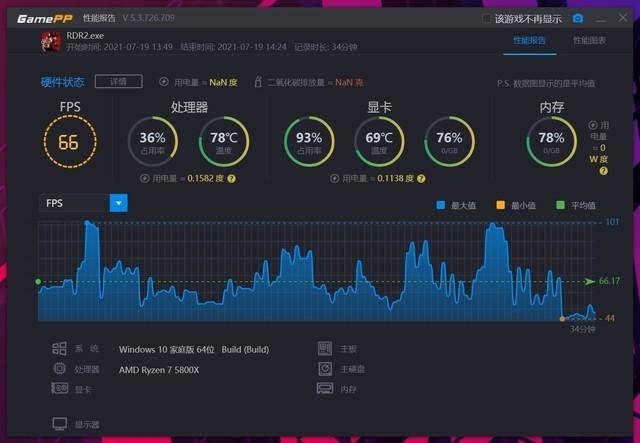This screenshot has width=640, height=443.
Task: Click the GPU 93% usage gauge
Action: pos(309,142)
